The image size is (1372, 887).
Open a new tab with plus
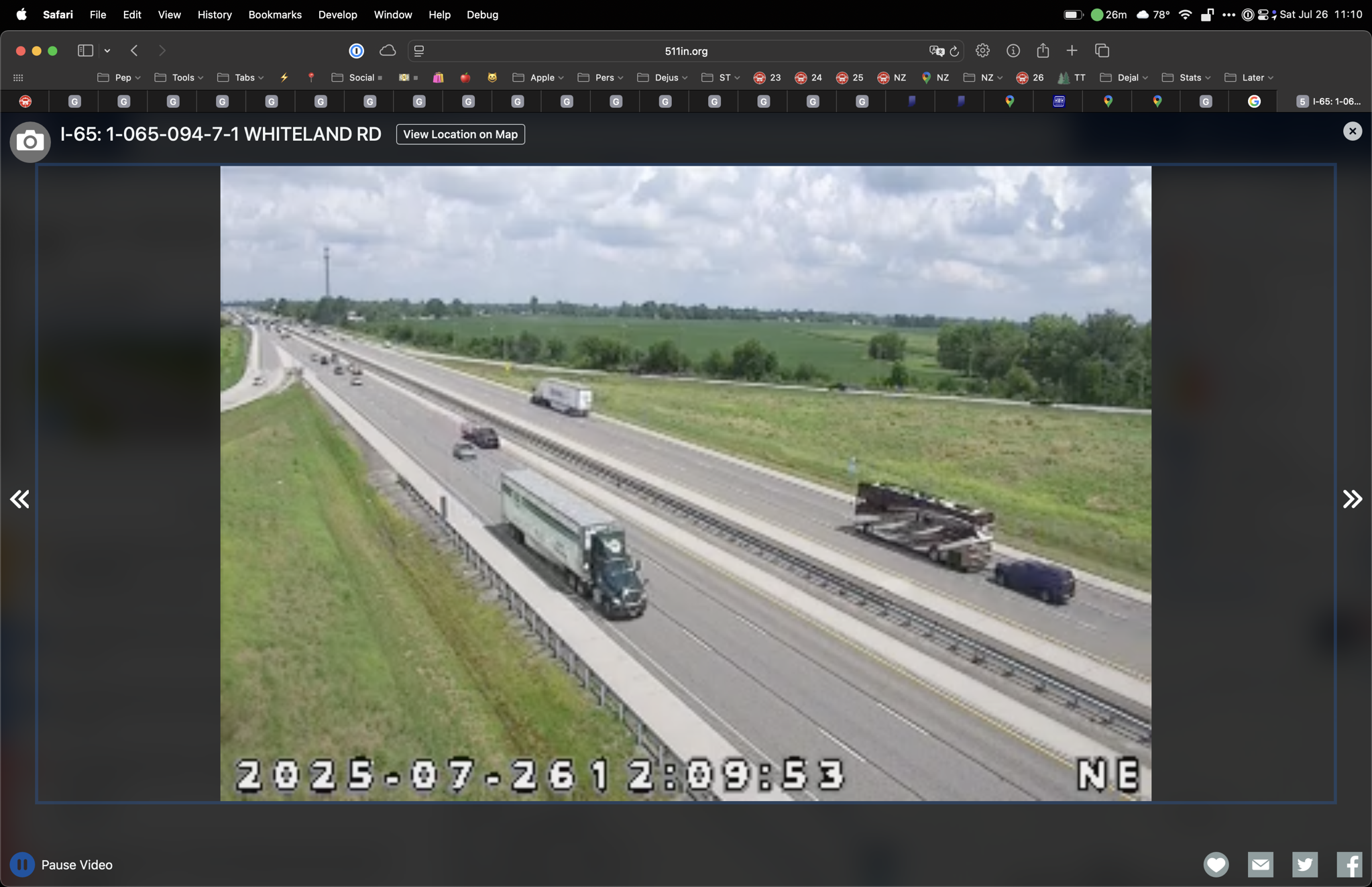1072,50
